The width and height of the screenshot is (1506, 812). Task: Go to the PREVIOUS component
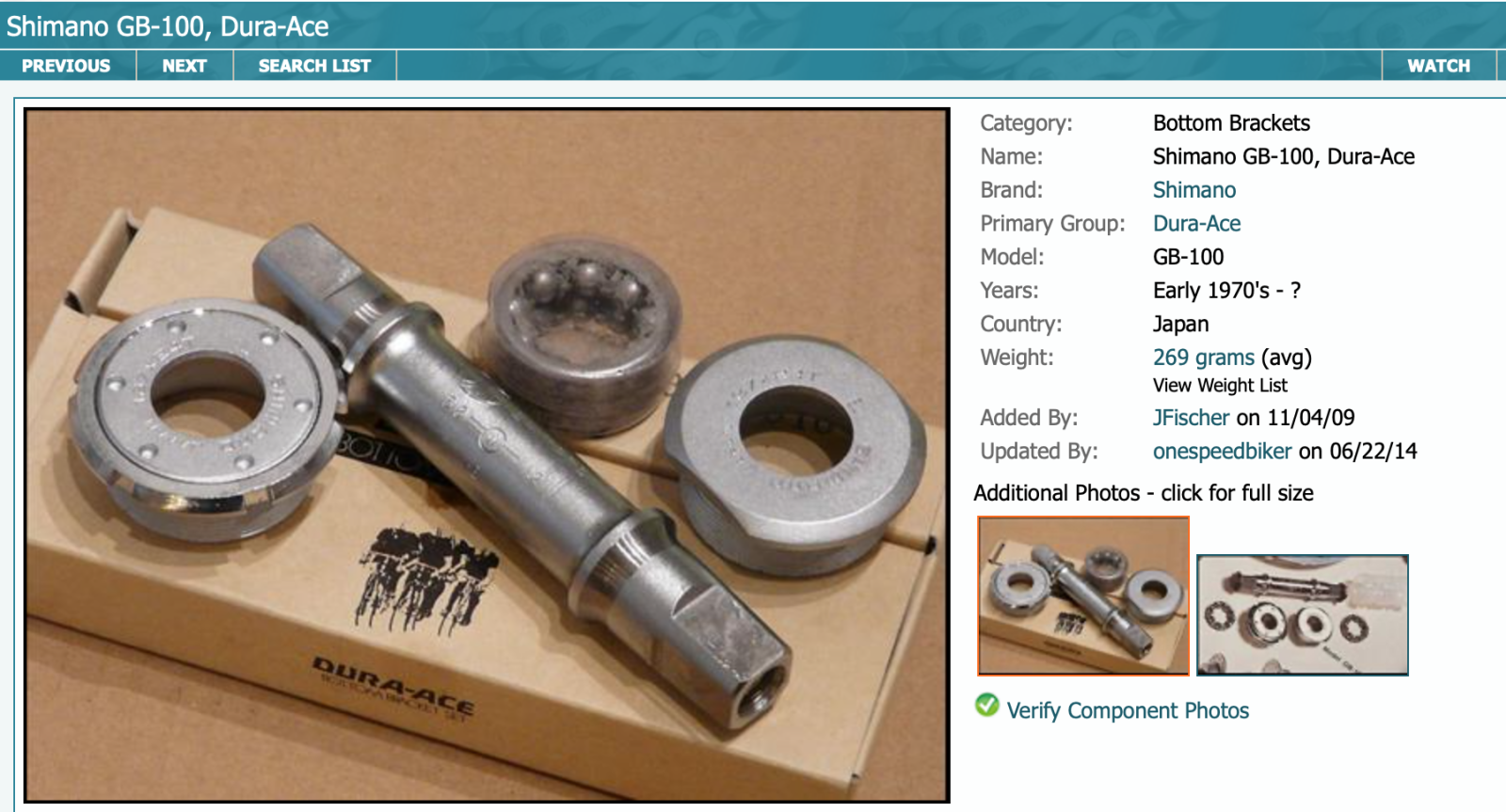point(66,66)
